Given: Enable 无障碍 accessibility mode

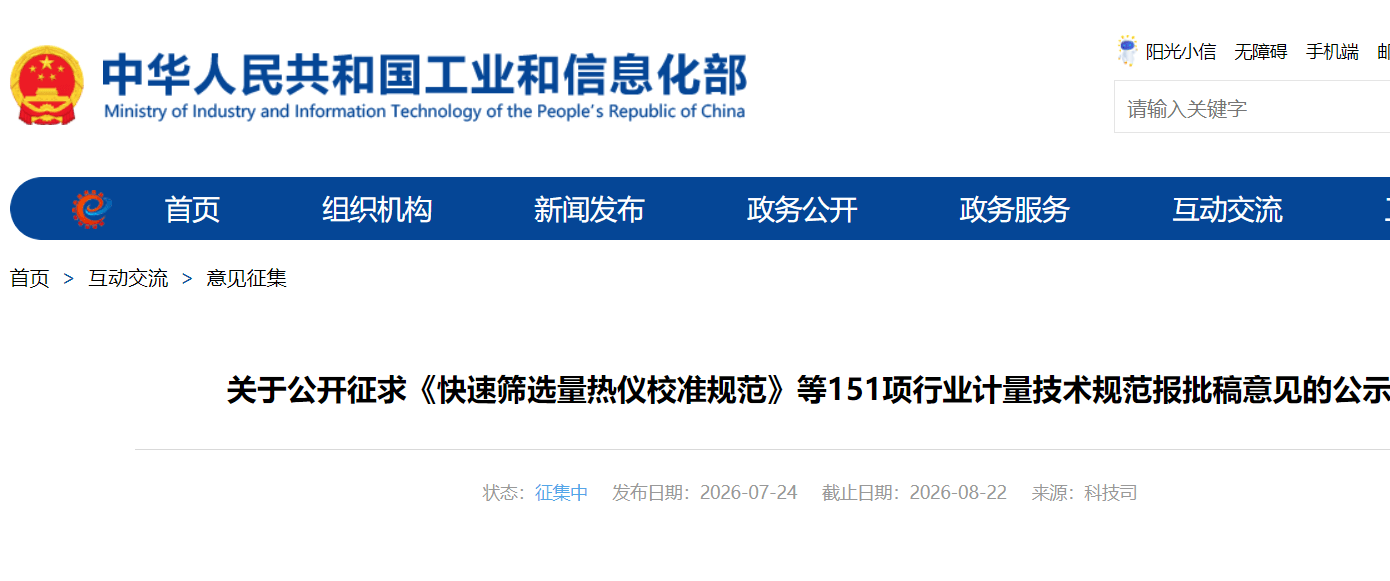Looking at the screenshot, I should pyautogui.click(x=1260, y=52).
